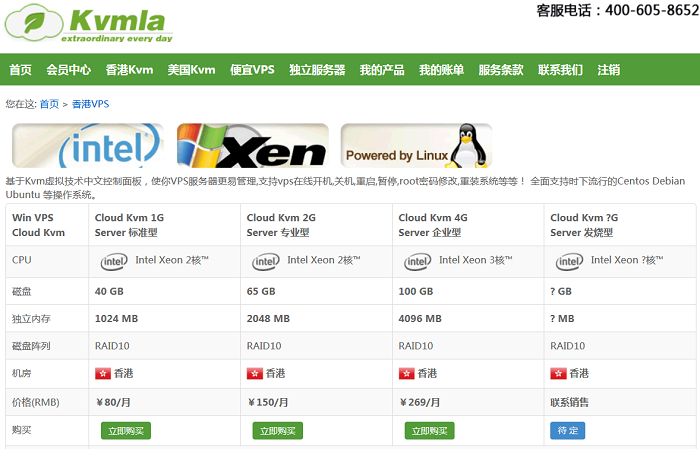The width and height of the screenshot is (700, 449).
Task: Click the Xen Windows banner image
Action: (253, 146)
